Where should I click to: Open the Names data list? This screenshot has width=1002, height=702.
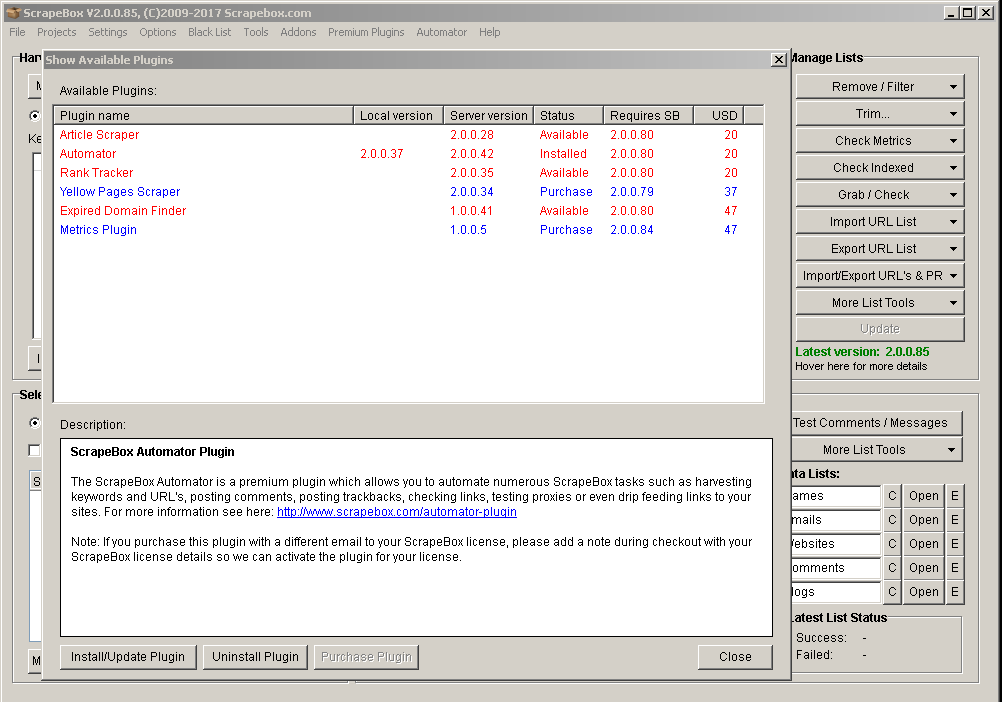[x=923, y=496]
